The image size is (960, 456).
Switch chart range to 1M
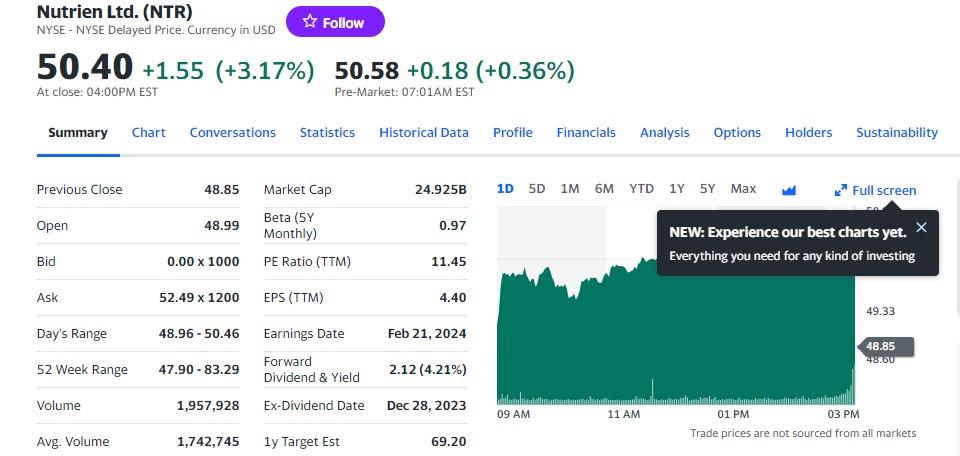570,189
